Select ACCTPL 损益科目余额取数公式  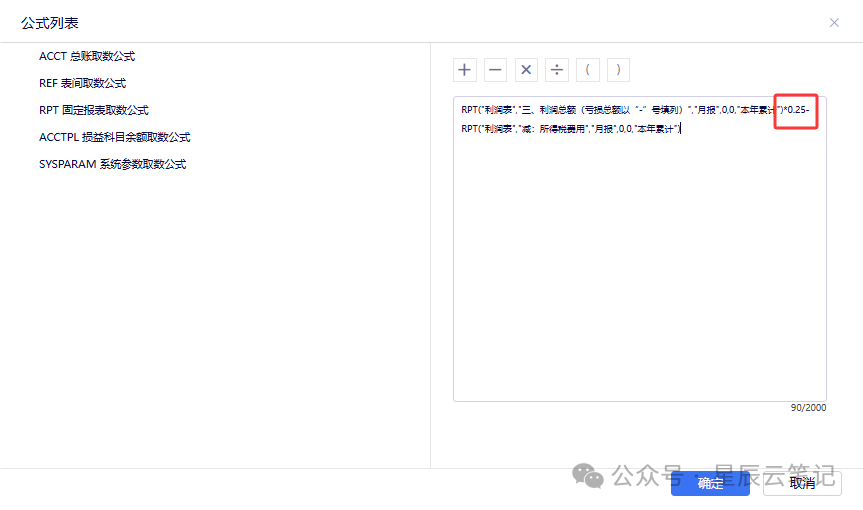coord(114,137)
